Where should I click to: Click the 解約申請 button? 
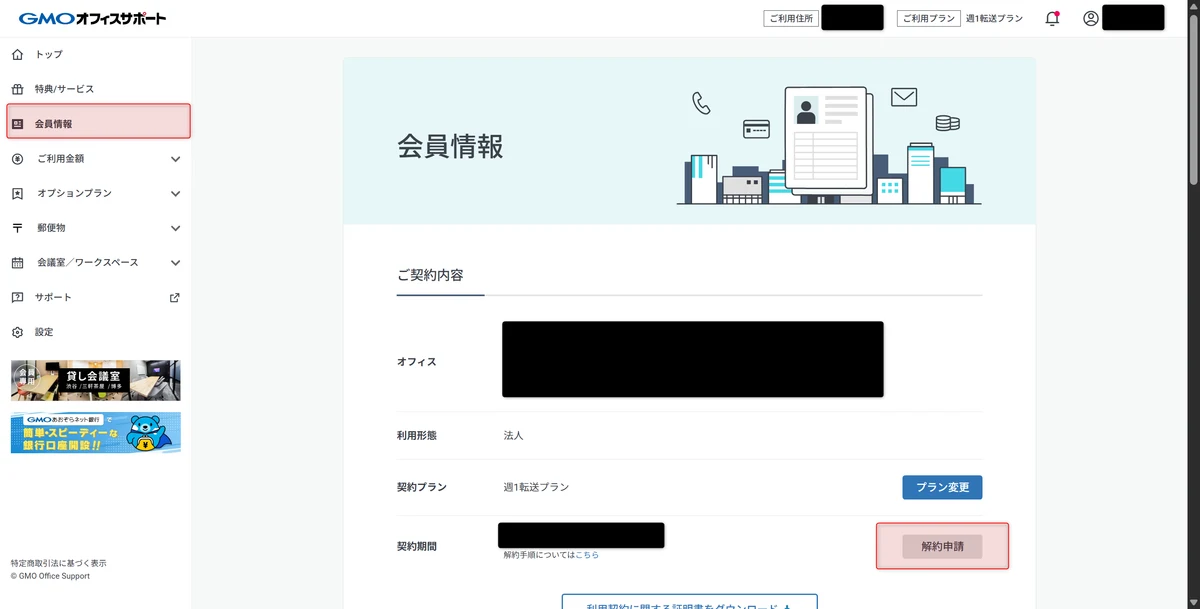tap(942, 546)
